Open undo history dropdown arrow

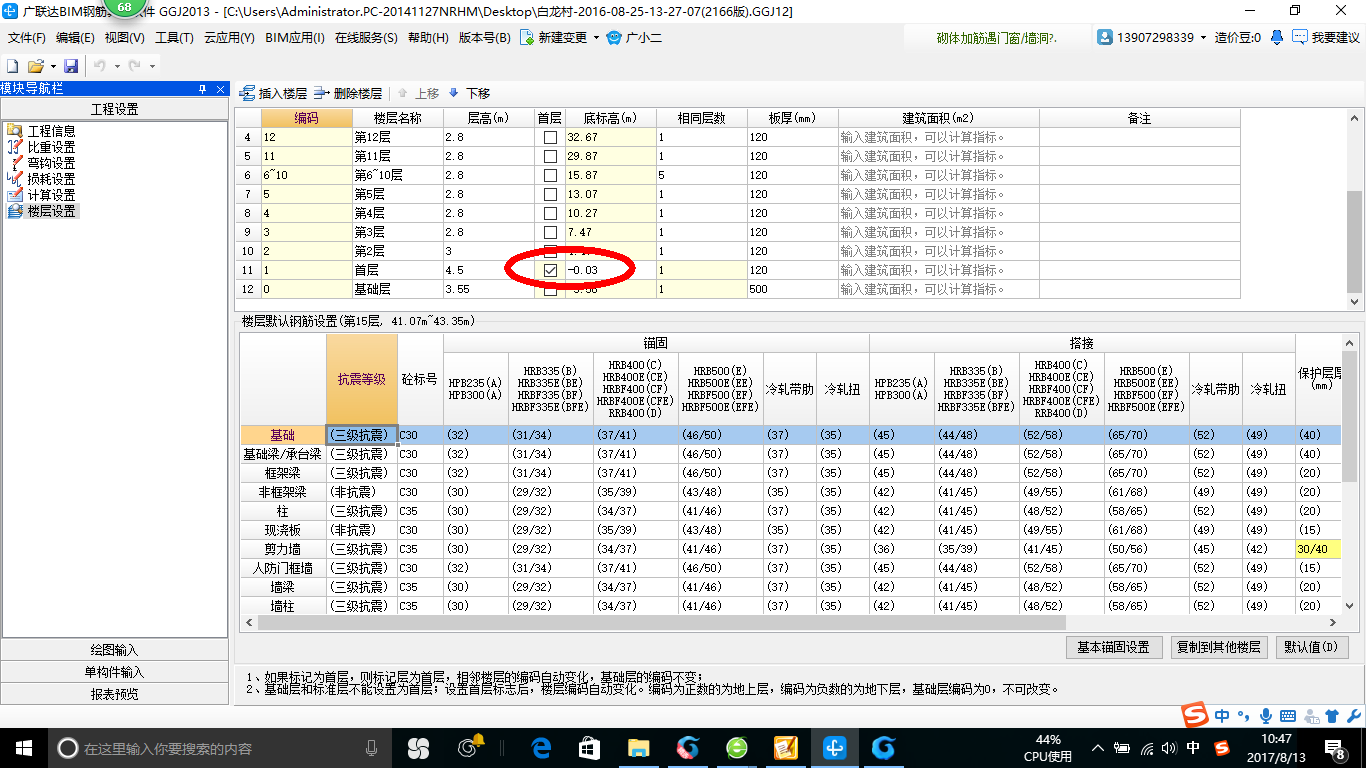116,65
